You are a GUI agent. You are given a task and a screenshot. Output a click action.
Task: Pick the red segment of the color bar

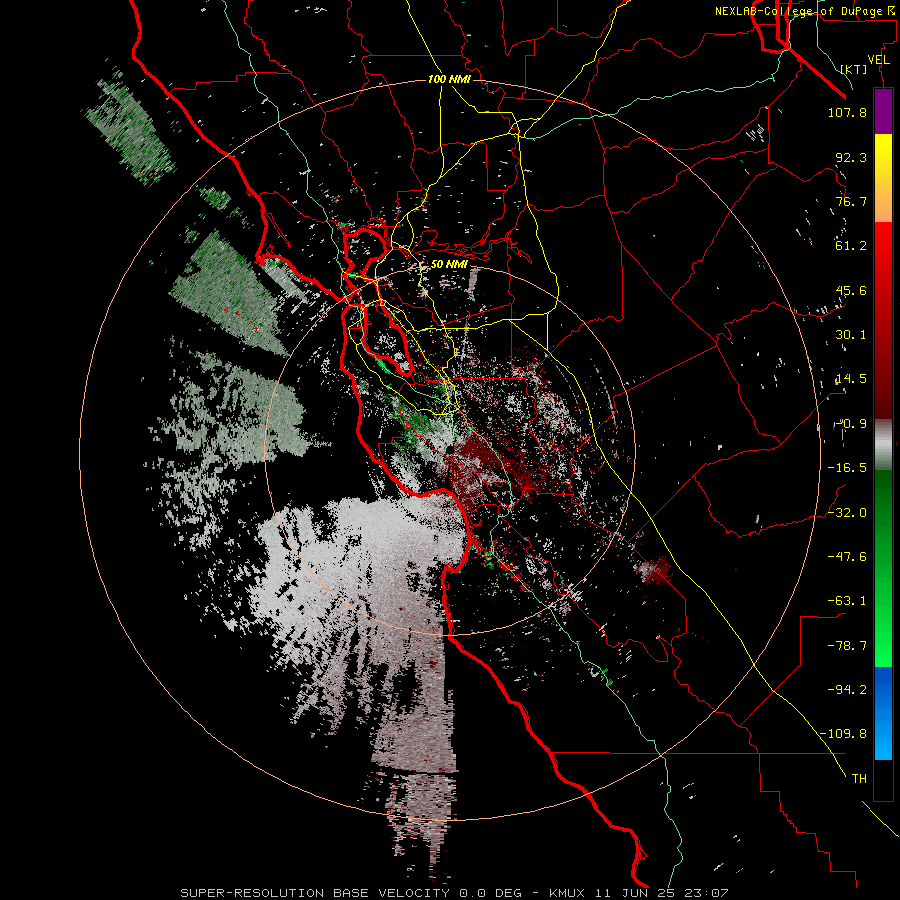point(883,320)
